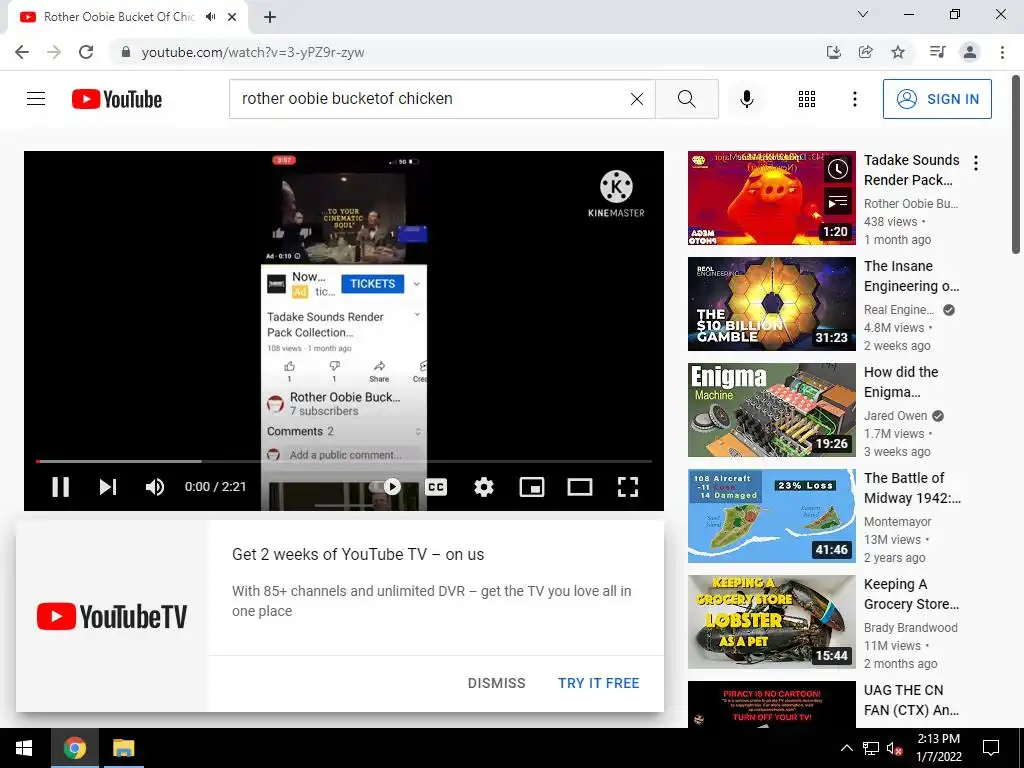Open the Chrome three-dot menu
The width and height of the screenshot is (1024, 768).
coord(1002,52)
